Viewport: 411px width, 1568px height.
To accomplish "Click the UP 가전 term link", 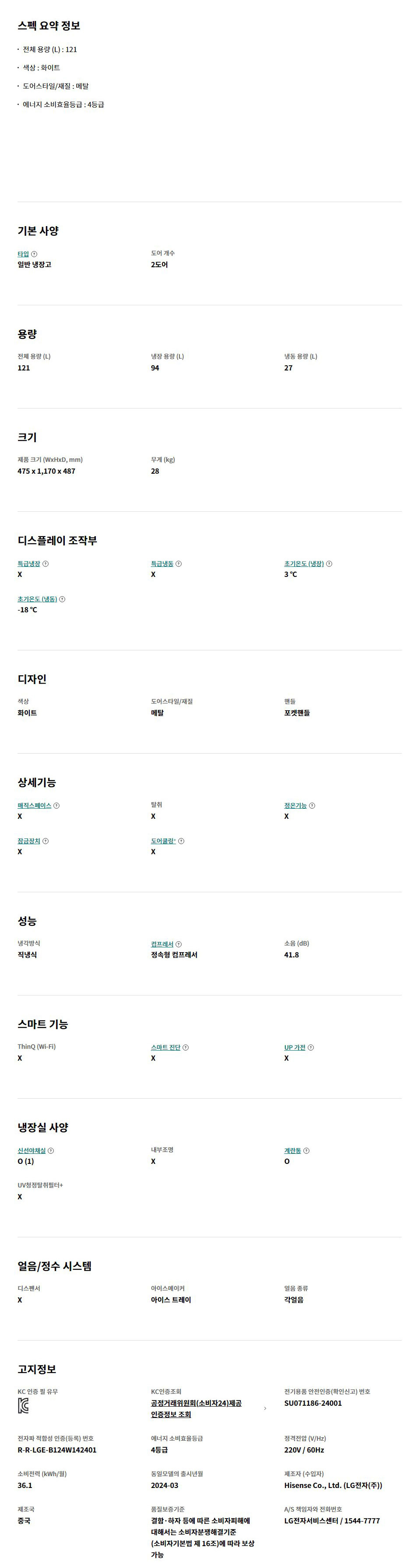I will 295,1048.
